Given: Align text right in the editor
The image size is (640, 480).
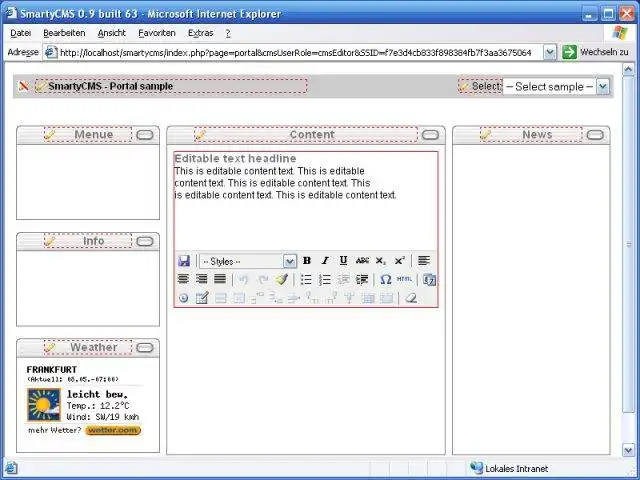Looking at the screenshot, I should (x=202, y=279).
